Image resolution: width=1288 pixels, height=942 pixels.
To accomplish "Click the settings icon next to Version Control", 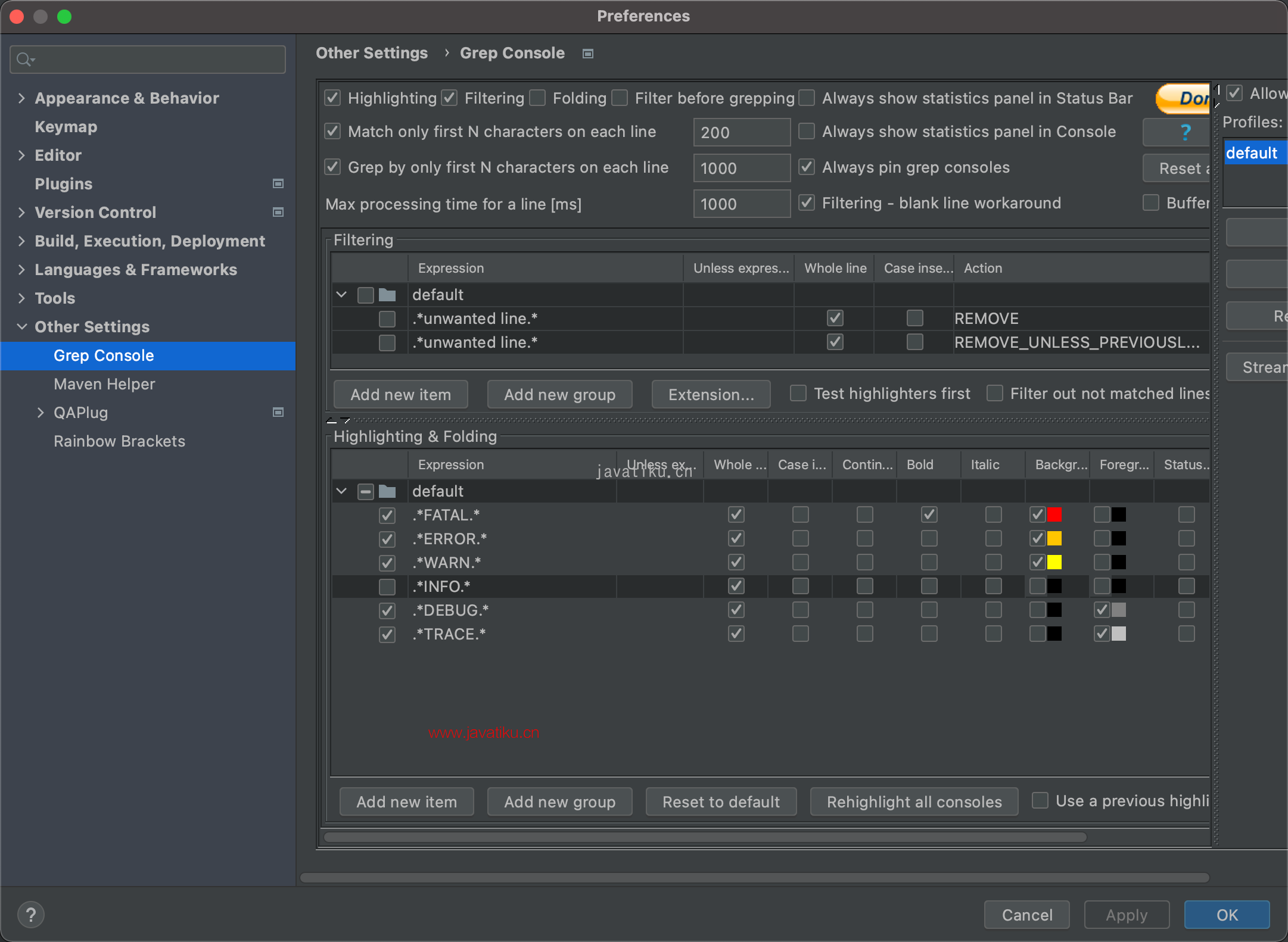I will pos(278,212).
